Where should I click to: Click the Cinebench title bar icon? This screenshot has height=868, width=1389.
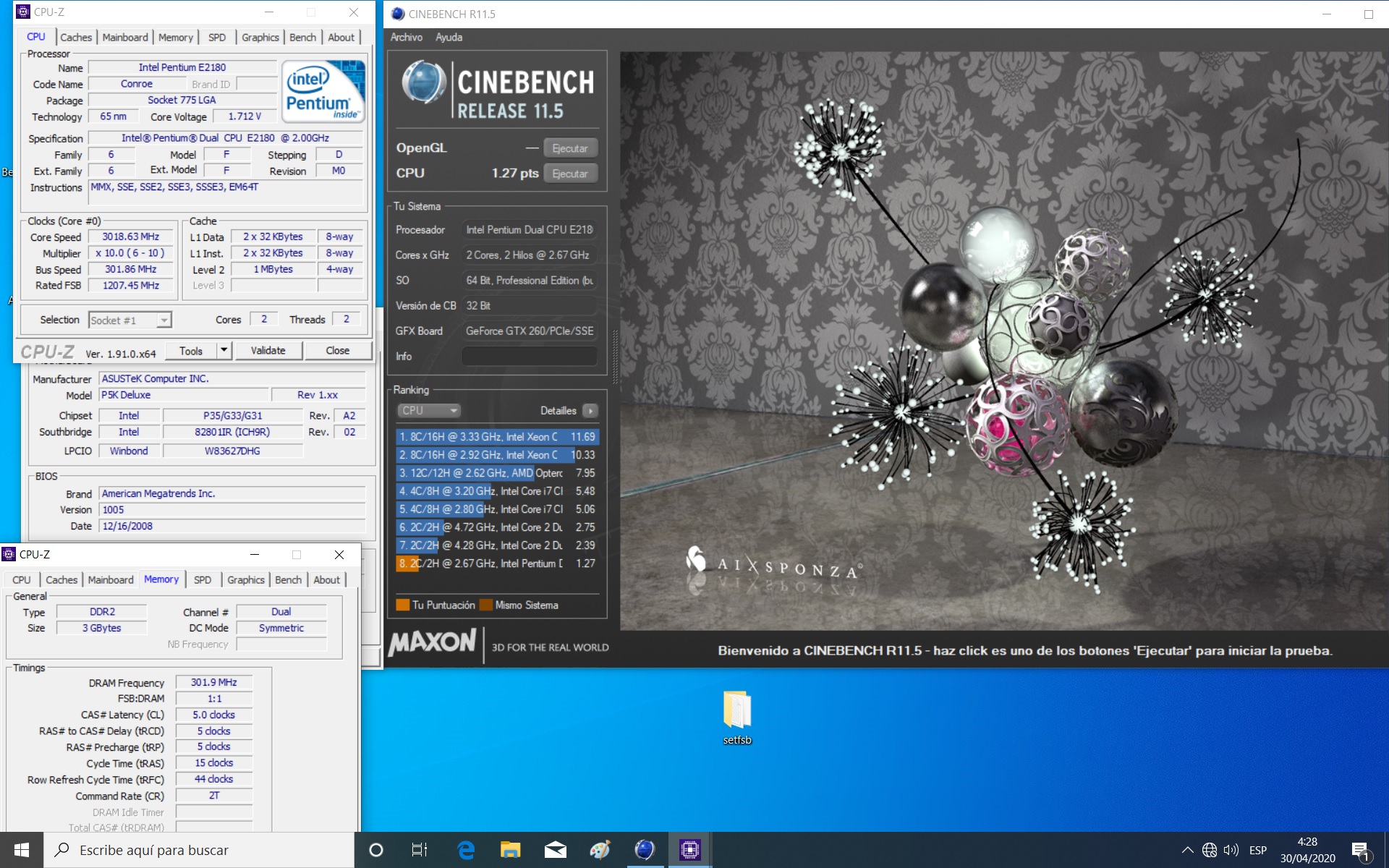(398, 14)
